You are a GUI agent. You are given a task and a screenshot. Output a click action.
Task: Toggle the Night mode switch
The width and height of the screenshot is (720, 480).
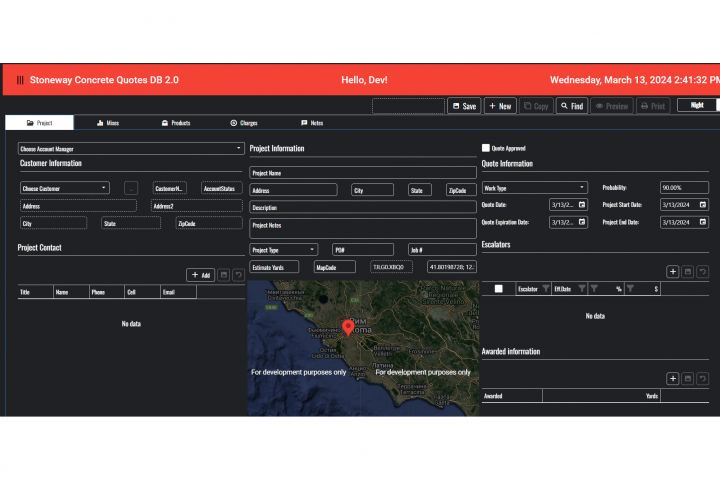coord(698,105)
